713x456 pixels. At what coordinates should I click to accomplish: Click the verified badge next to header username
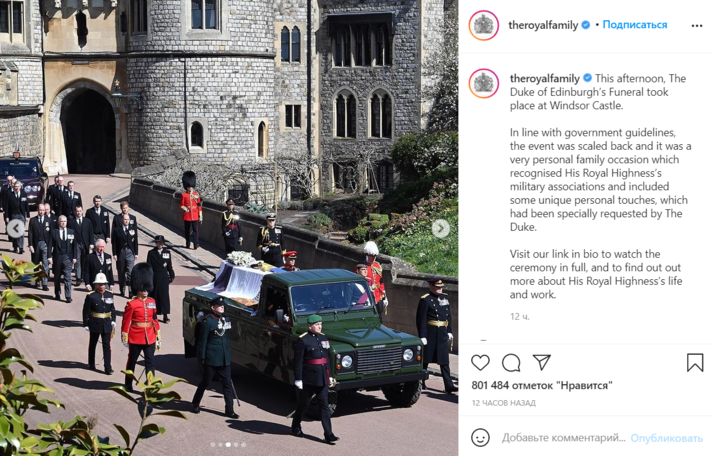pyautogui.click(x=586, y=25)
